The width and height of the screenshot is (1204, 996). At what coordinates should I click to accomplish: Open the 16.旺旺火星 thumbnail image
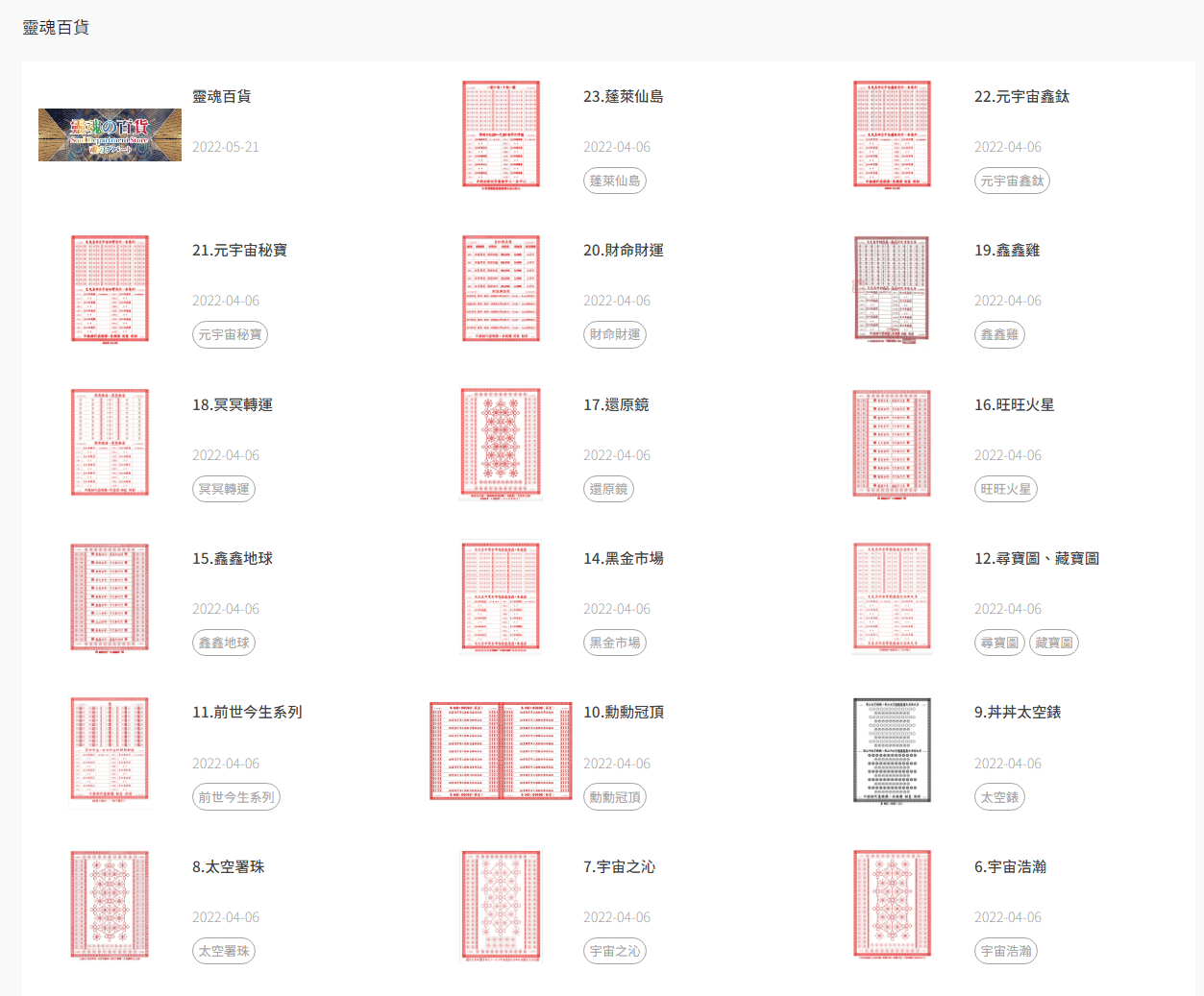click(x=892, y=443)
